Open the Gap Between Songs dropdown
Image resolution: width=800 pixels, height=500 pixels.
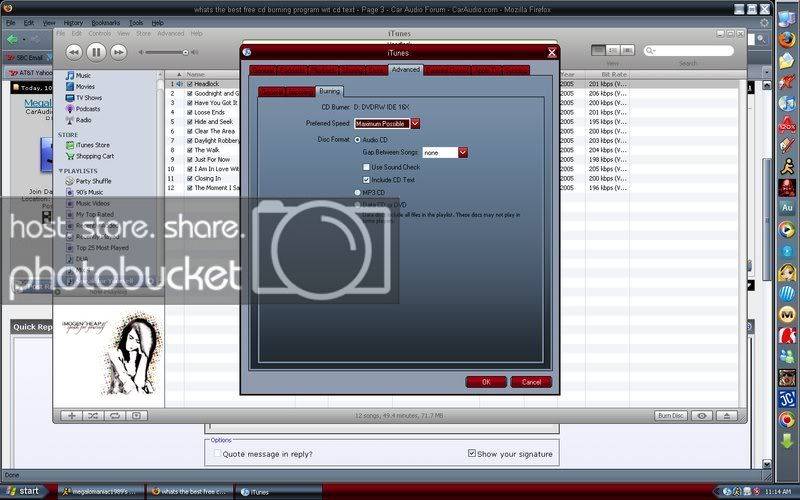(x=463, y=153)
